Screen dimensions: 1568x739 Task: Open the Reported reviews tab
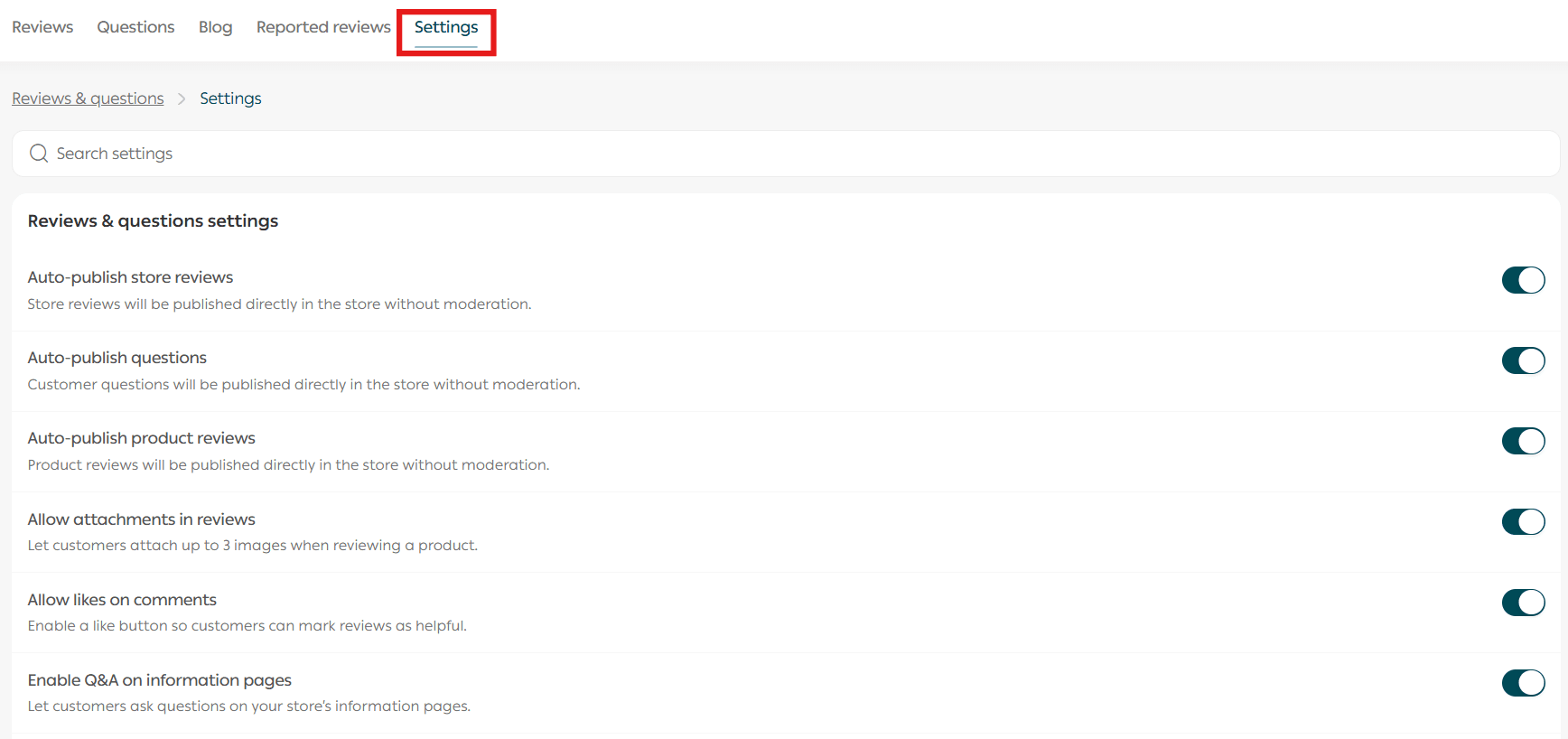pos(323,27)
